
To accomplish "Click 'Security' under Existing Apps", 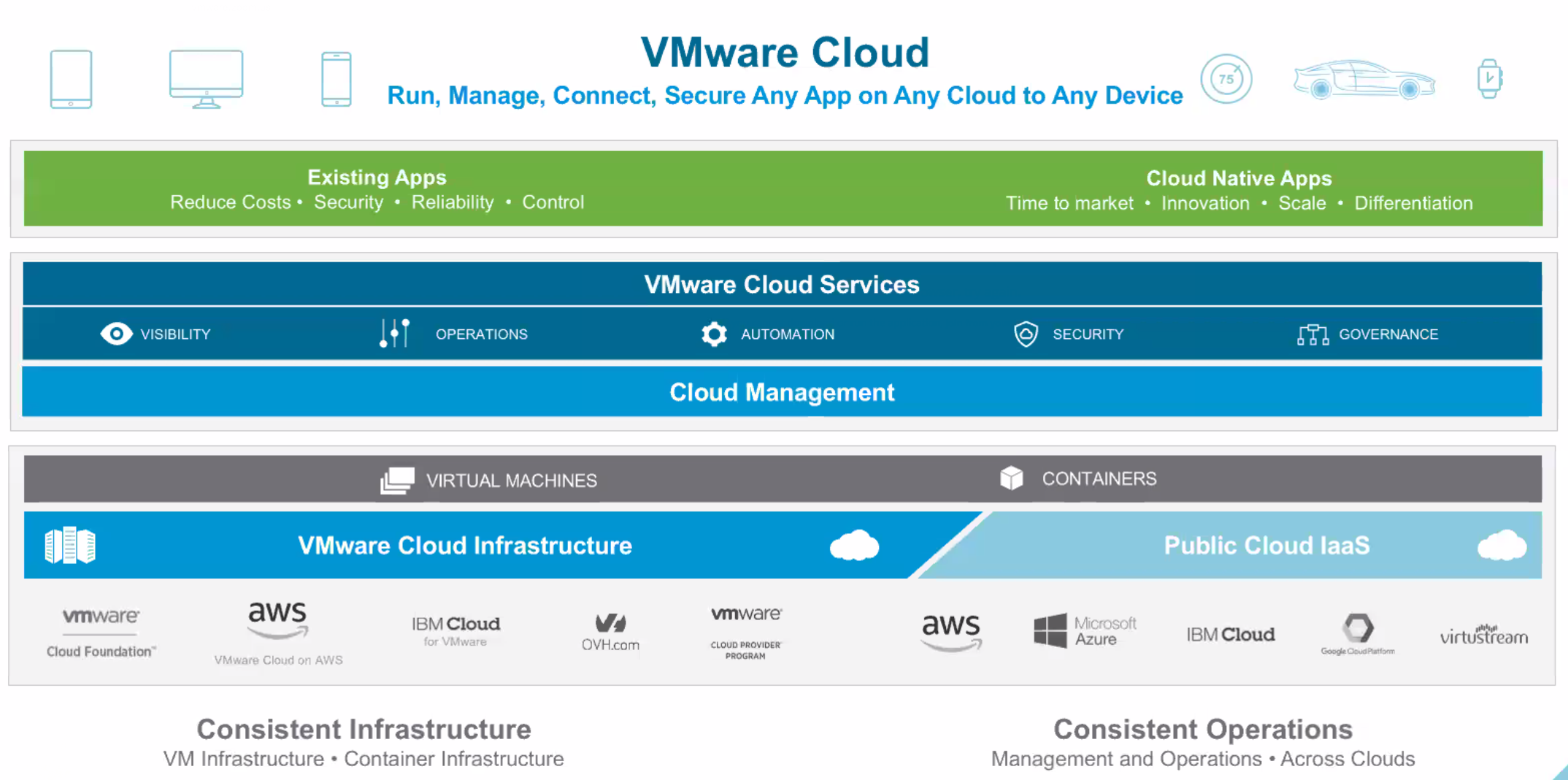I will (x=348, y=202).
